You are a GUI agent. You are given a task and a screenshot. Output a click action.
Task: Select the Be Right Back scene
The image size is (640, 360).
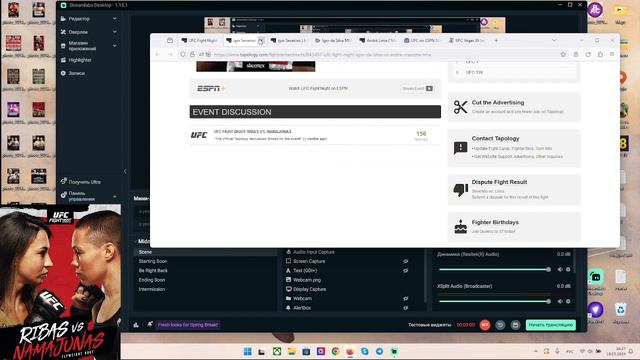point(153,271)
